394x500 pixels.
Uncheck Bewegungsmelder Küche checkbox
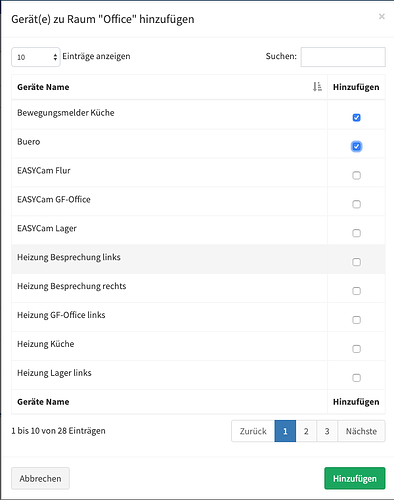coord(356,117)
